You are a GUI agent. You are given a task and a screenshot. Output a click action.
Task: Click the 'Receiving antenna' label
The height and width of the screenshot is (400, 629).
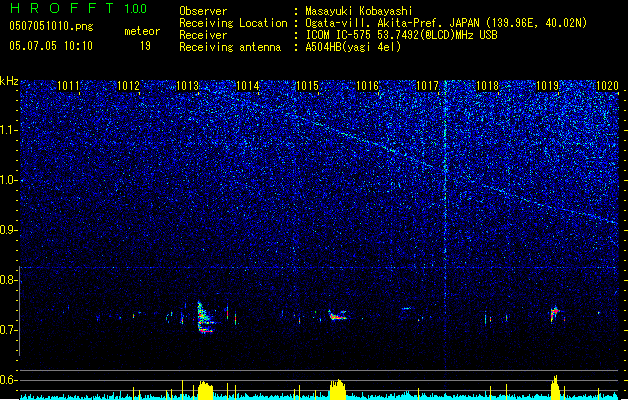click(x=230, y=47)
